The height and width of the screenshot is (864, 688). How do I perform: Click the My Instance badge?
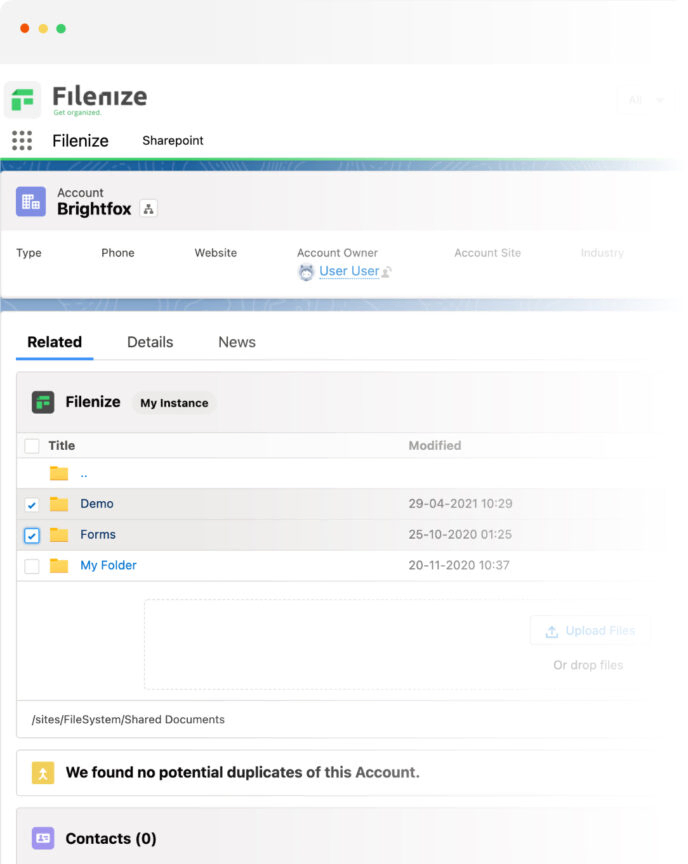pos(174,403)
